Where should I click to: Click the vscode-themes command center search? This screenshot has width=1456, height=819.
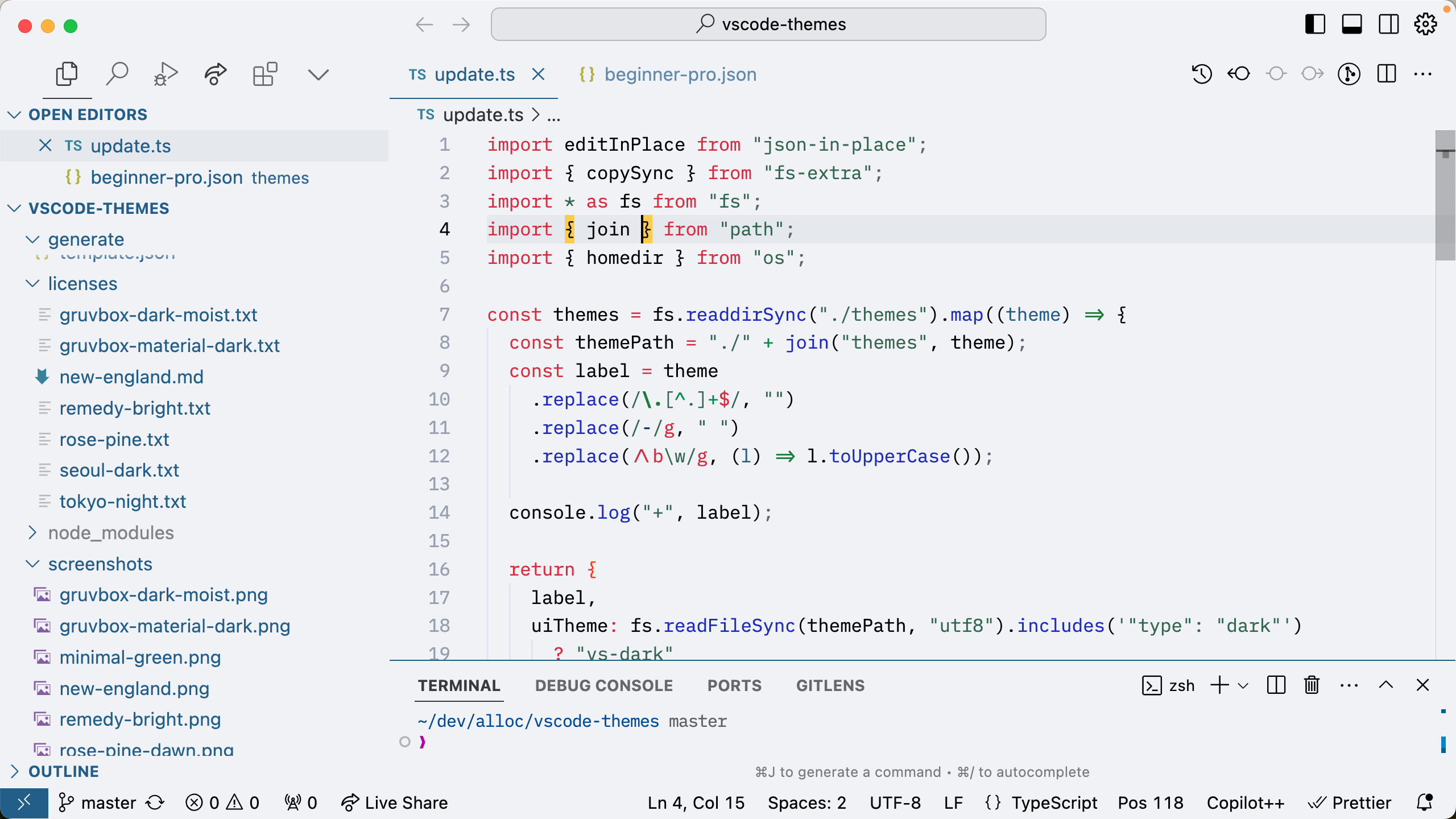(x=768, y=24)
